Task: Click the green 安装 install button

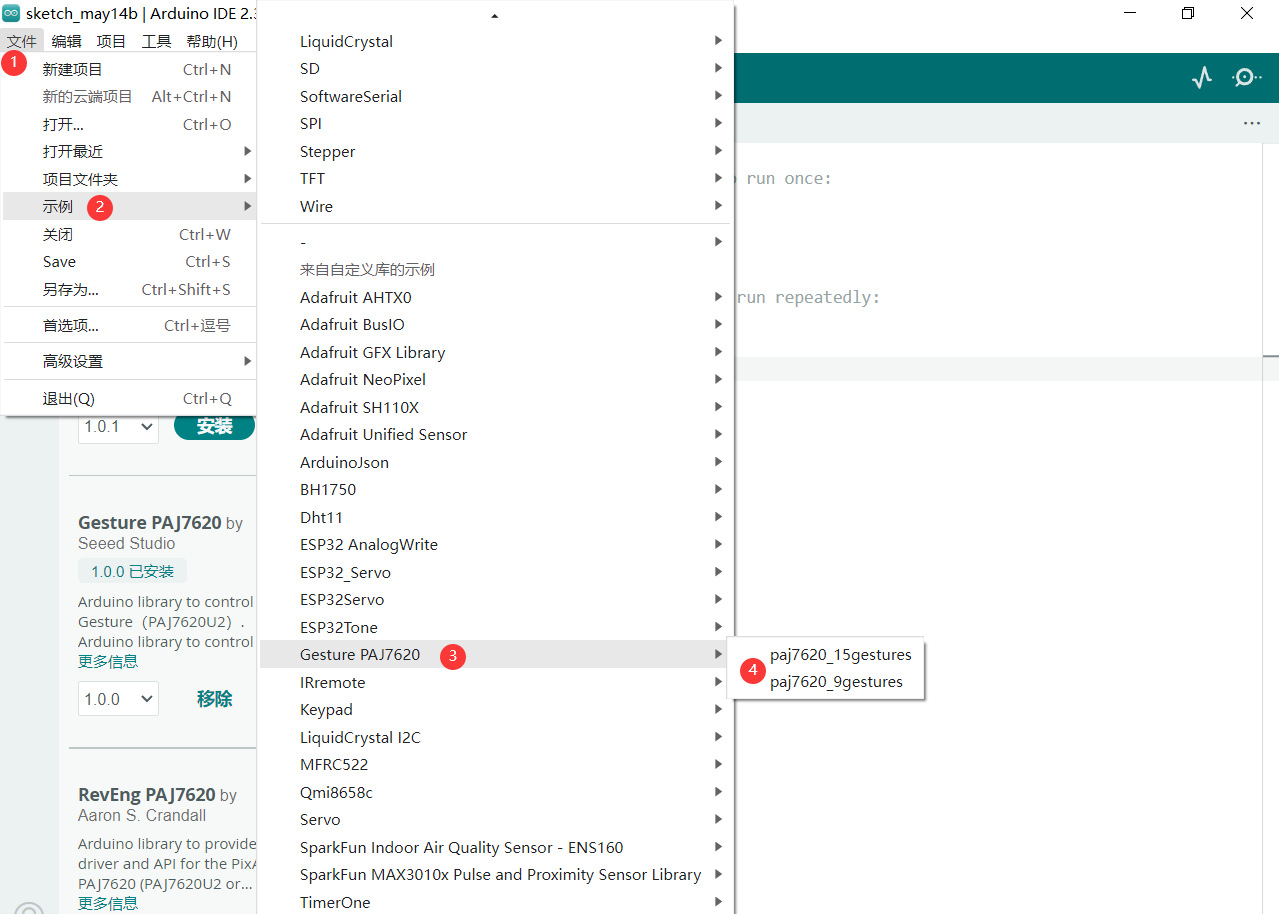Action: (214, 426)
